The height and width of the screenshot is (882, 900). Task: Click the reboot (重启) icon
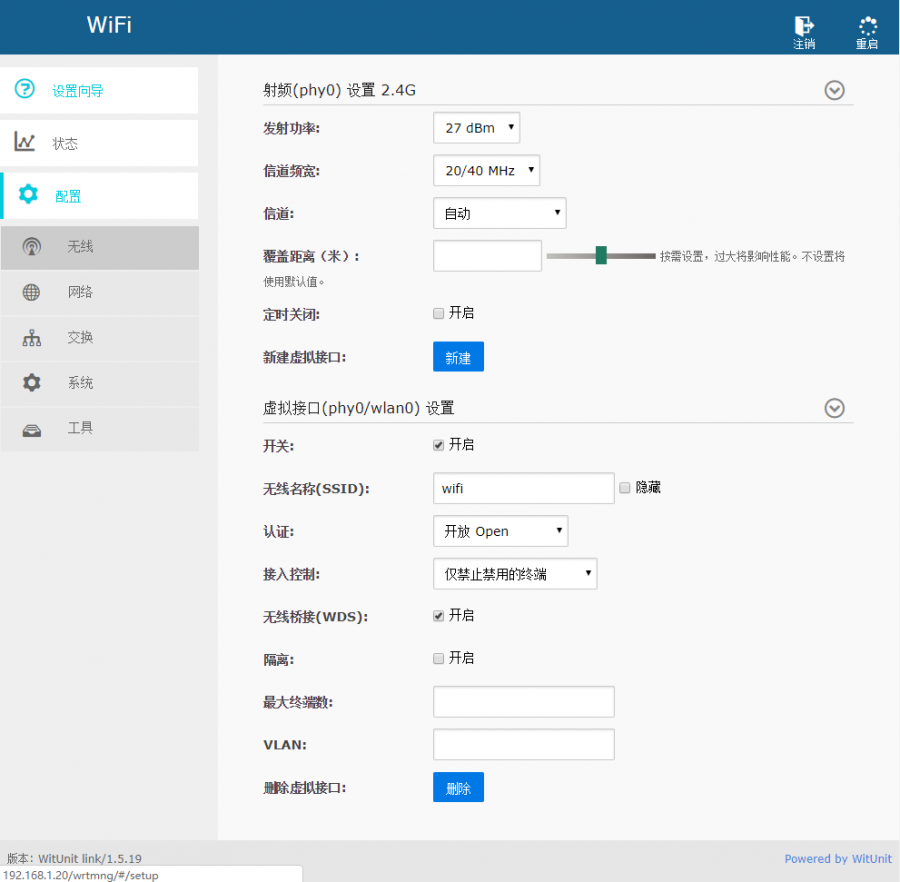(867, 26)
